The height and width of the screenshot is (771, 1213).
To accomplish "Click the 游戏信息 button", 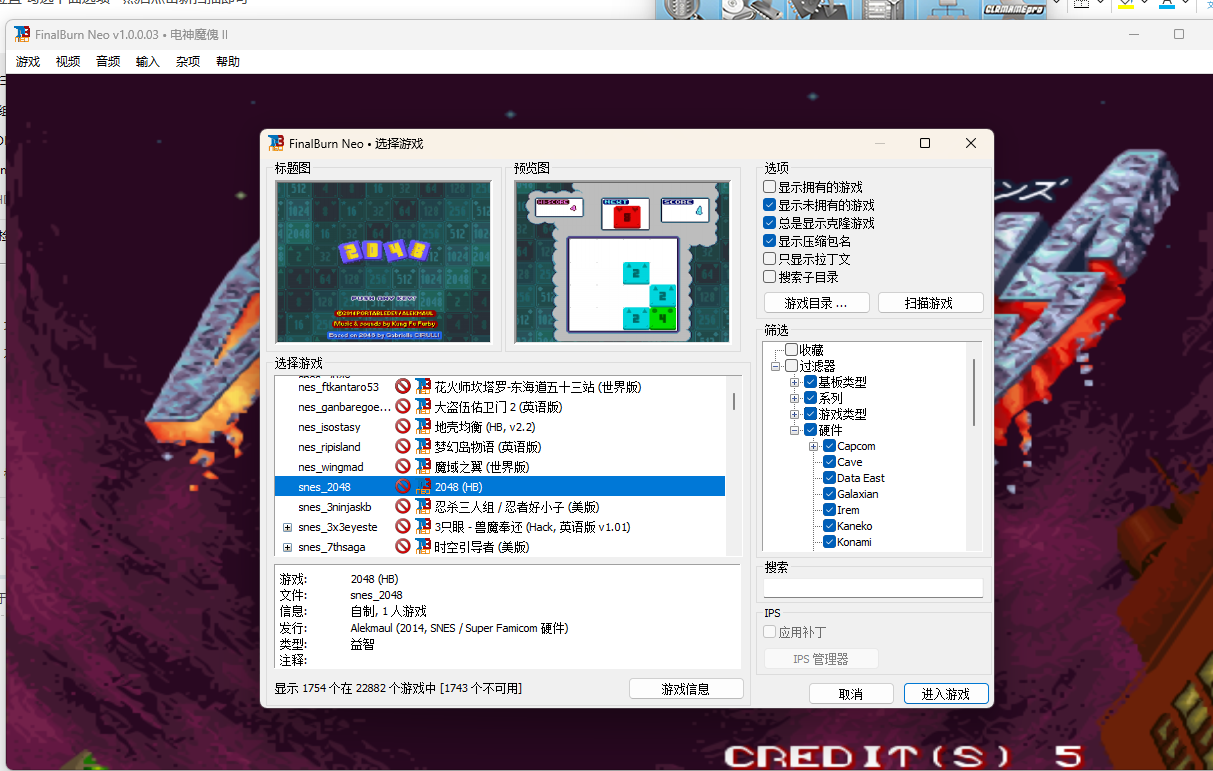I will [686, 688].
